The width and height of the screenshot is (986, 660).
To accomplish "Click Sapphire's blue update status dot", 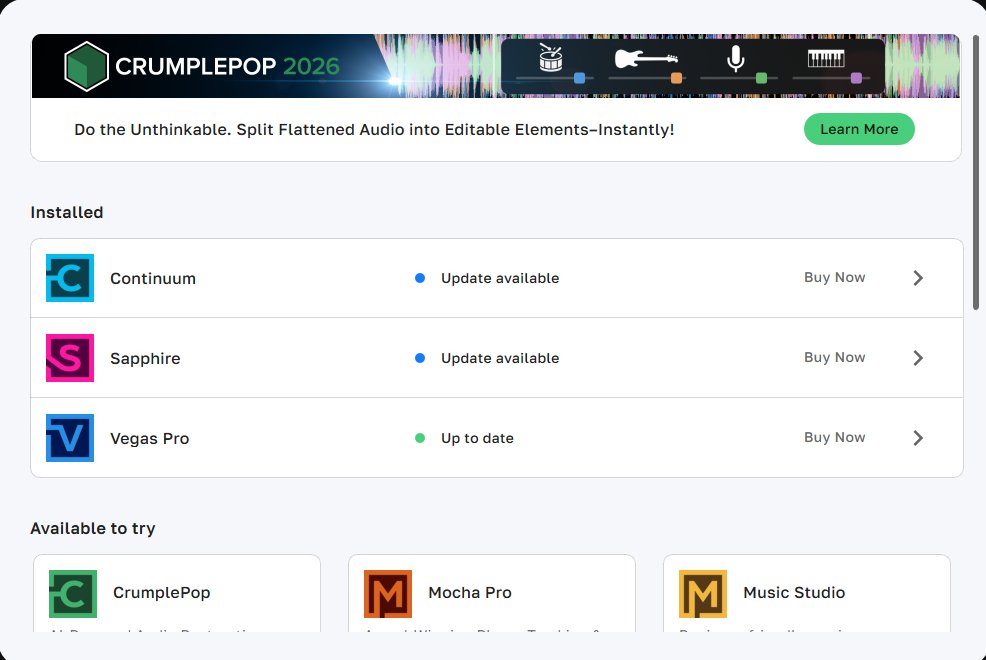I will (420, 358).
